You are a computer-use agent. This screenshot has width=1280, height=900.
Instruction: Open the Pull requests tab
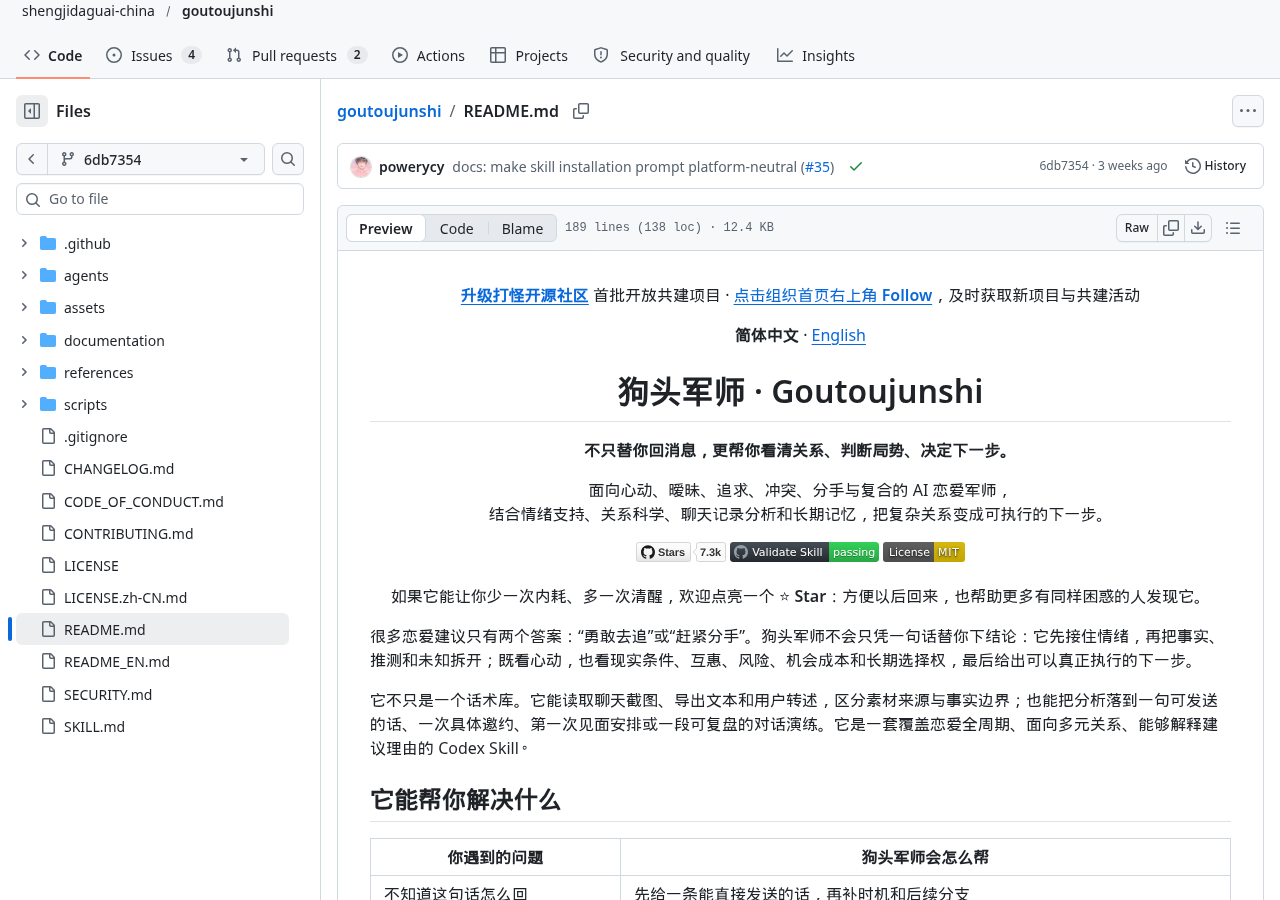(297, 55)
